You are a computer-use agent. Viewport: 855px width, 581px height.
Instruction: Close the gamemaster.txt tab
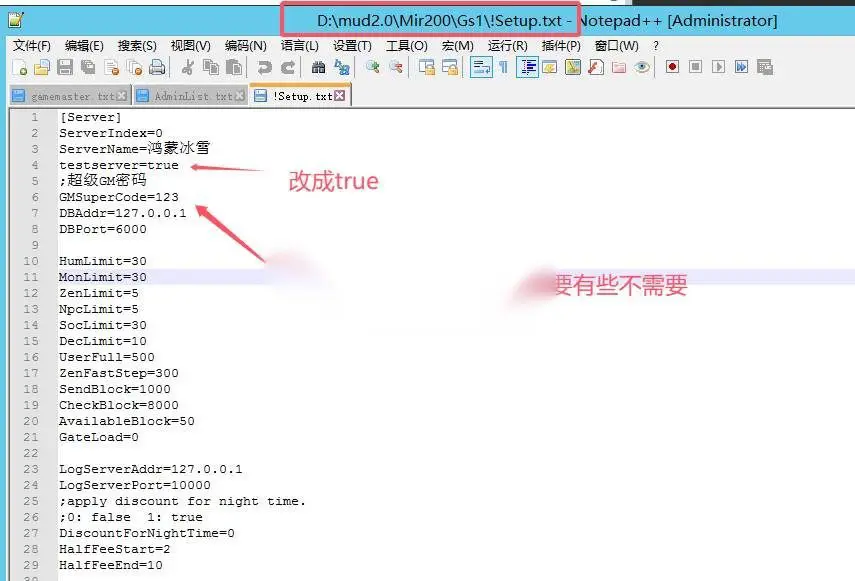click(122, 96)
